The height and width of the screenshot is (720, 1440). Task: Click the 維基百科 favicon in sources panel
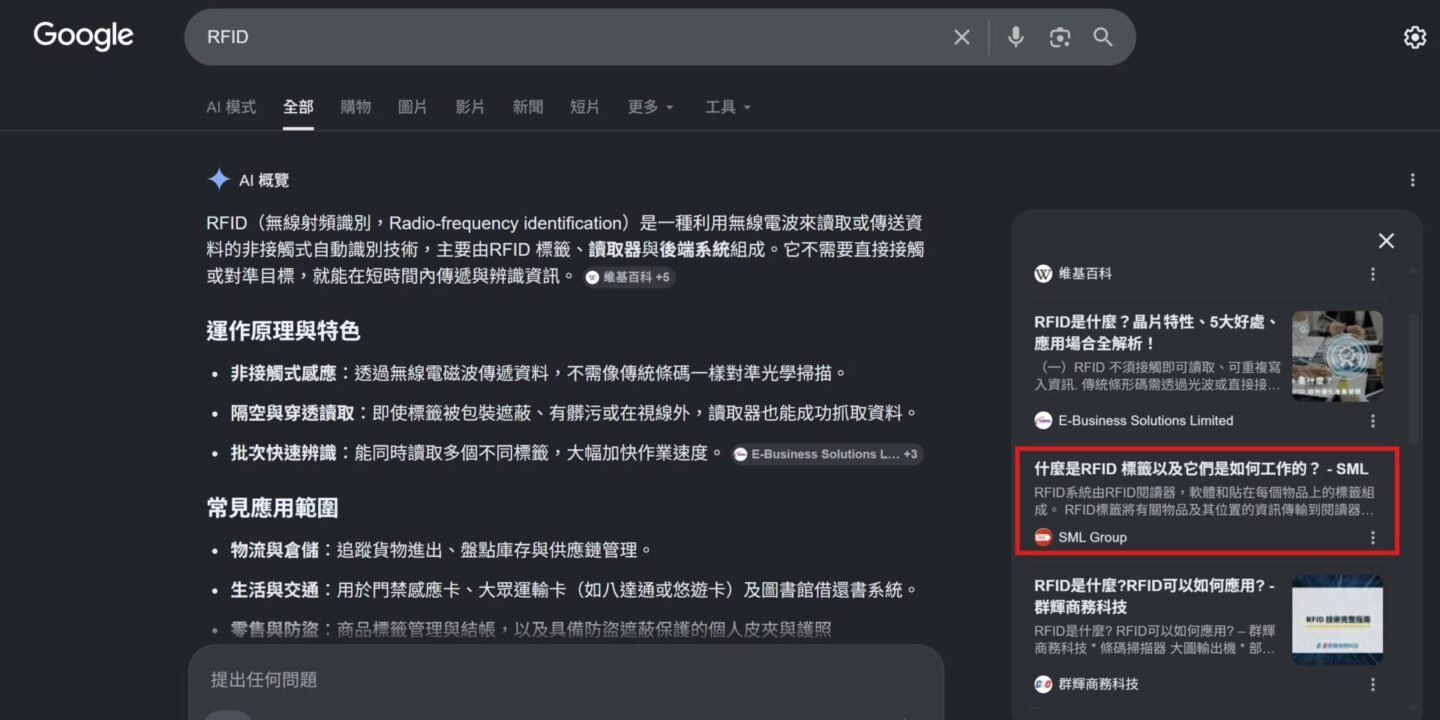pyautogui.click(x=1043, y=273)
